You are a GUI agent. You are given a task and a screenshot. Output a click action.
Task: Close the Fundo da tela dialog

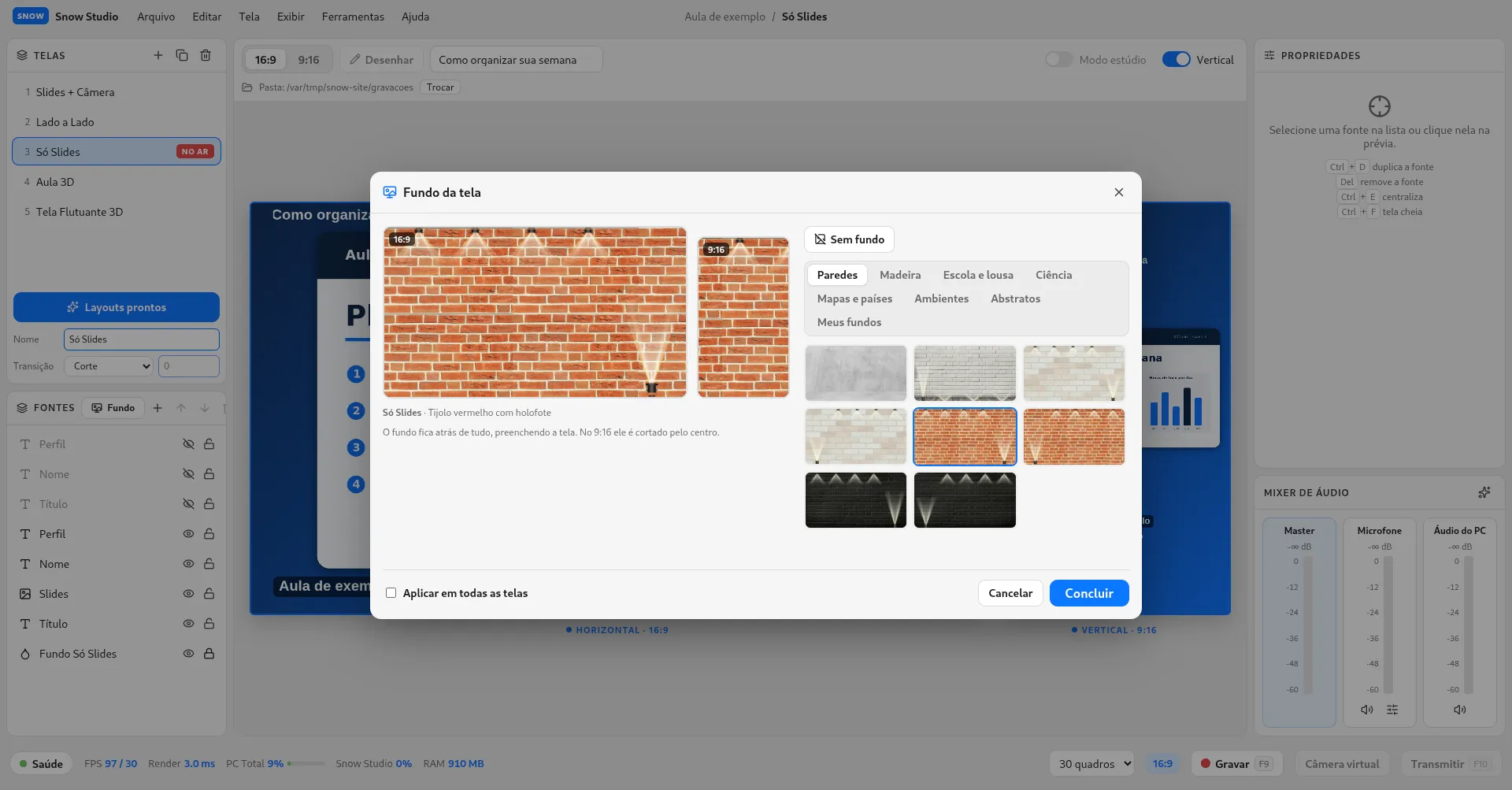coord(1119,192)
